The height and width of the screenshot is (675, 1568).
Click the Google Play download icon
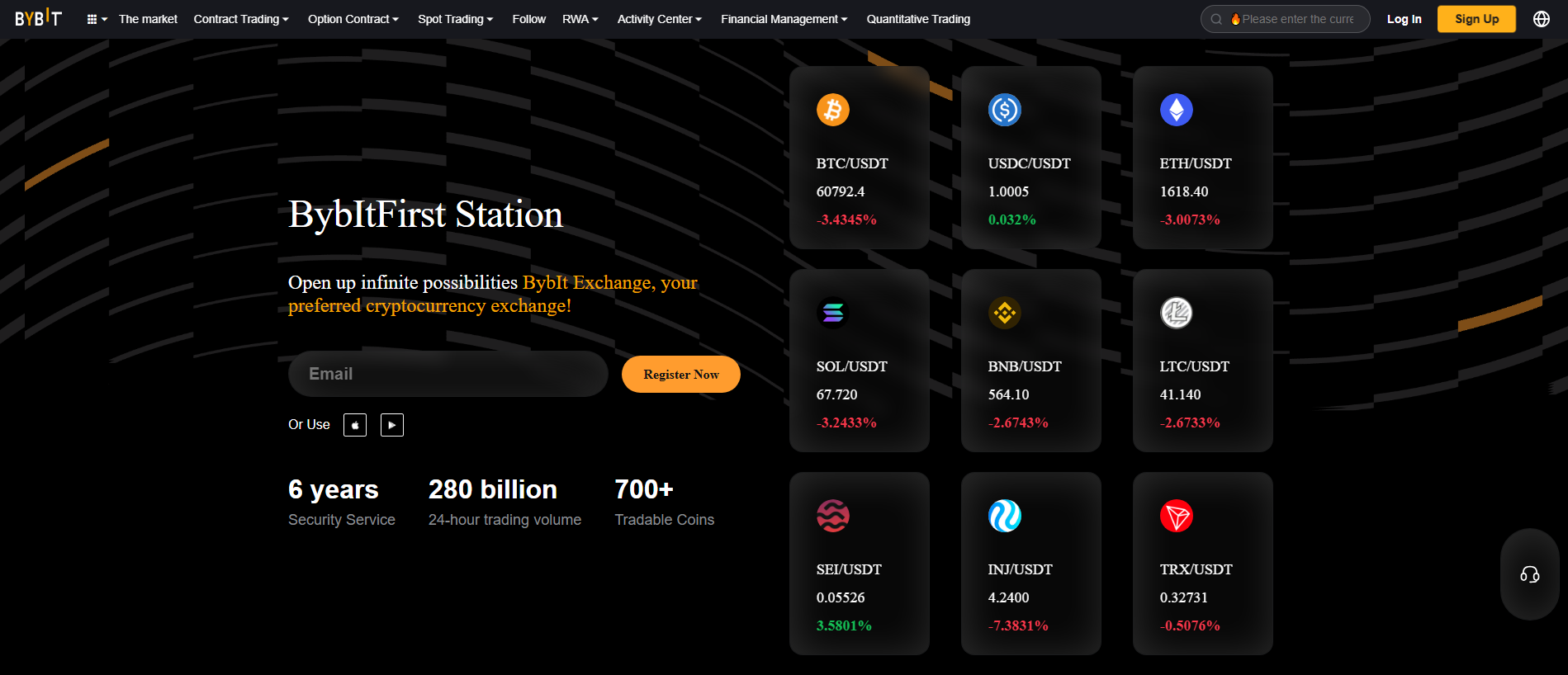point(392,425)
